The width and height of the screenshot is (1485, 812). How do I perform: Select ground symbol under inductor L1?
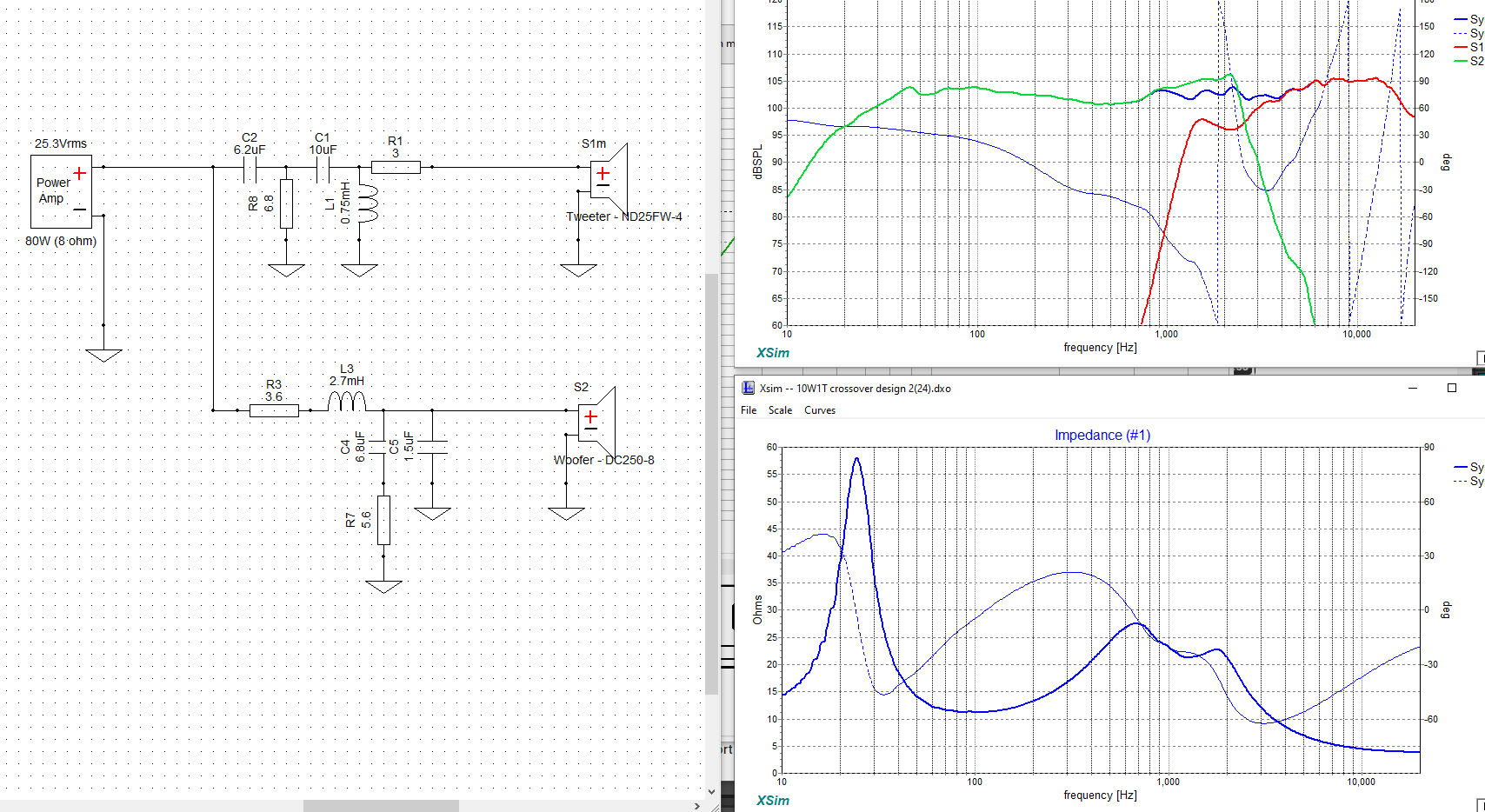point(359,270)
